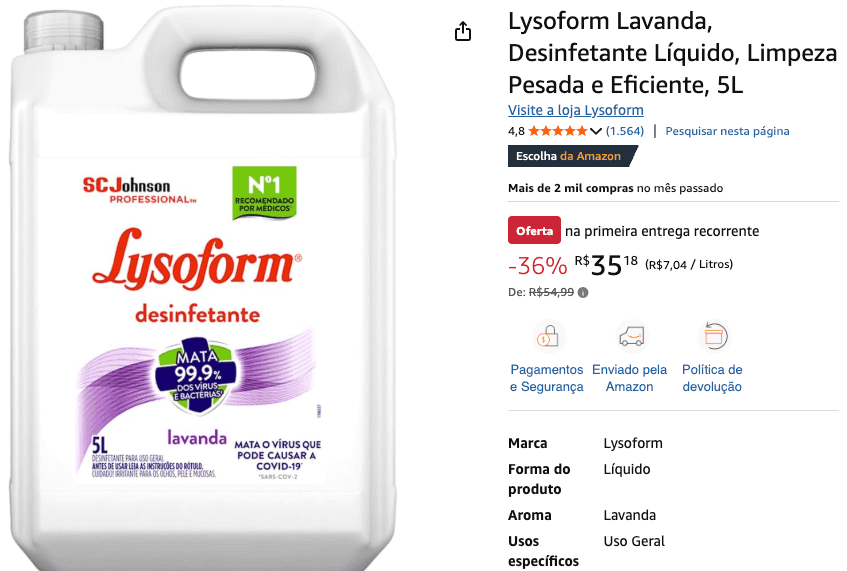Open the 1.564 reviews count link

[x=625, y=131]
